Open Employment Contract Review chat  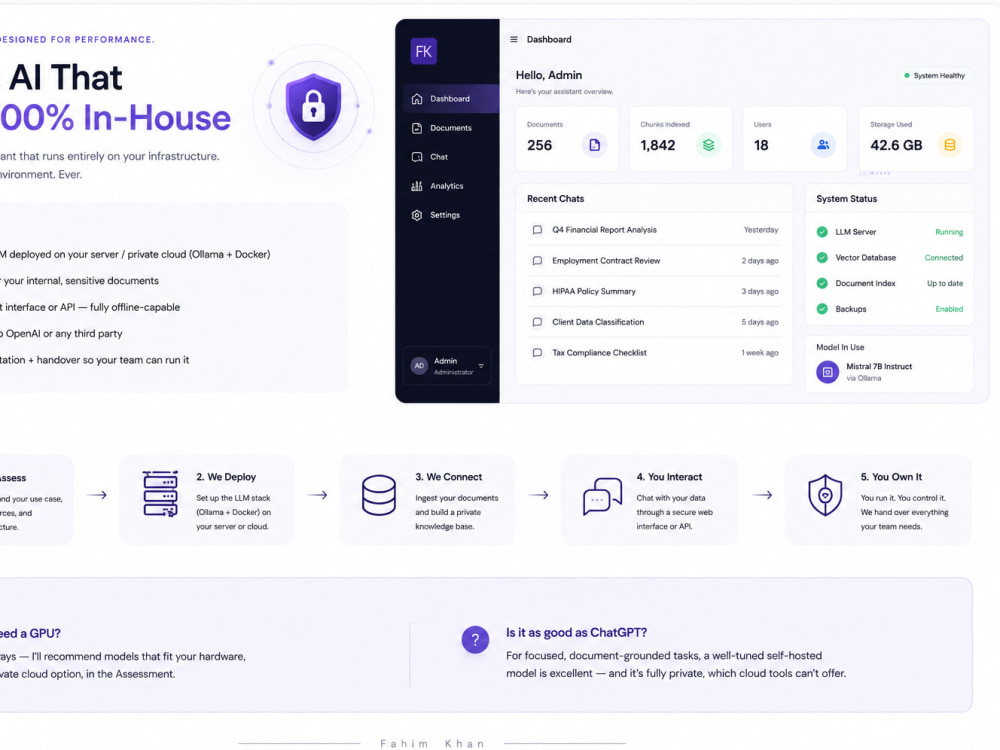point(654,261)
